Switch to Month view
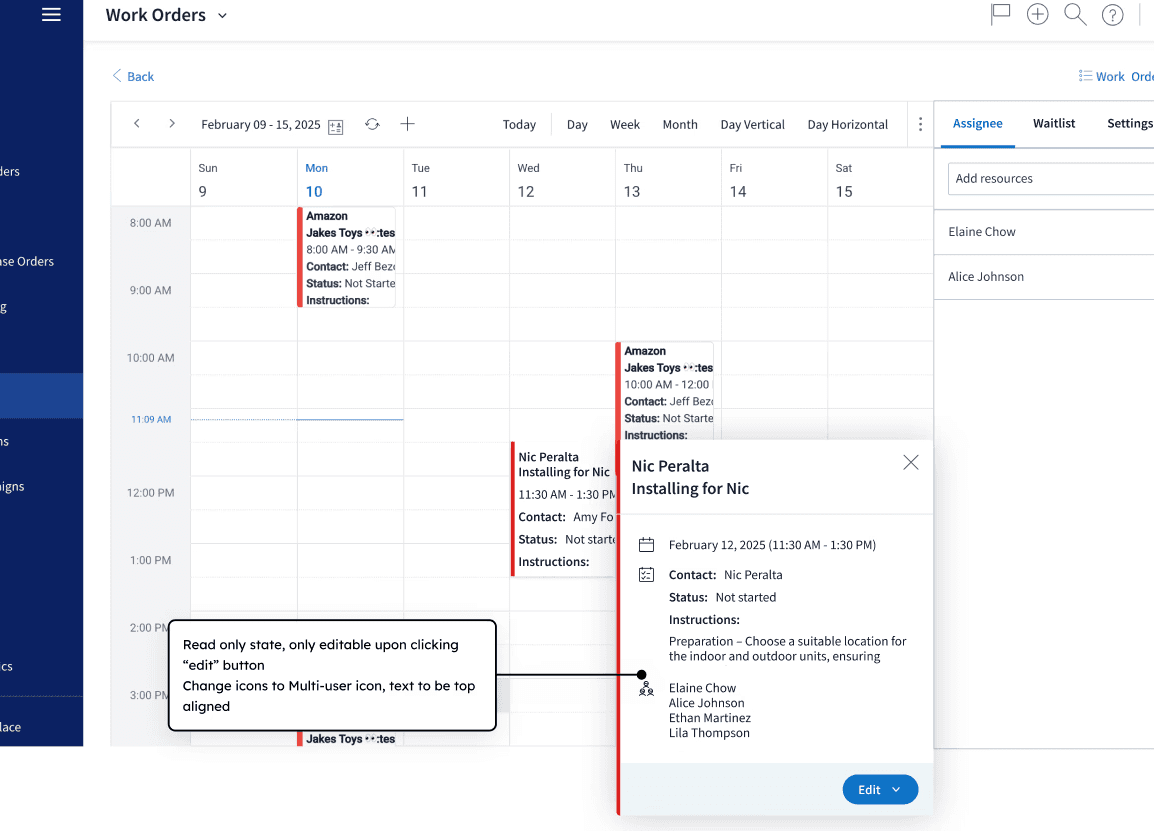 (680, 124)
